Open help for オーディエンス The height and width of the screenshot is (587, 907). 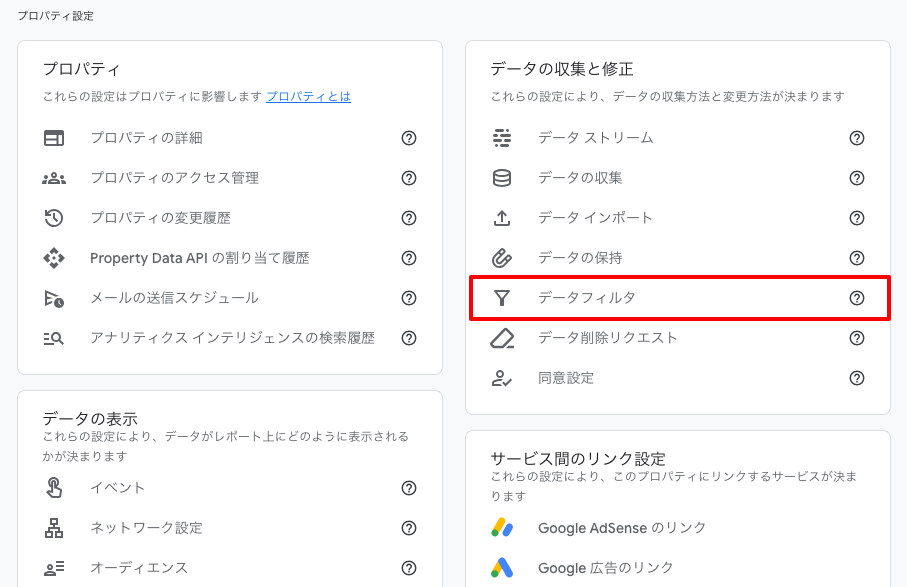click(x=409, y=568)
